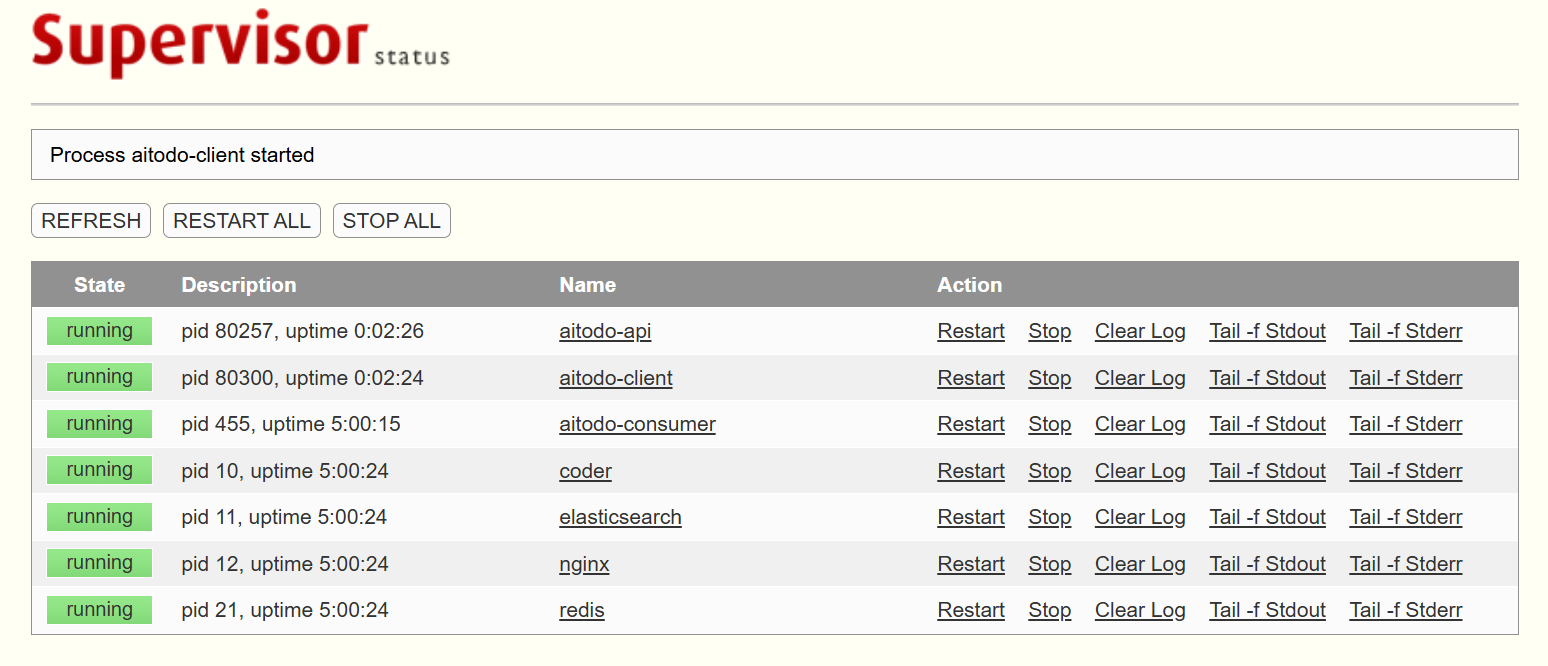Clear Log for coder
Screen dimensions: 1548x666
point(1140,471)
